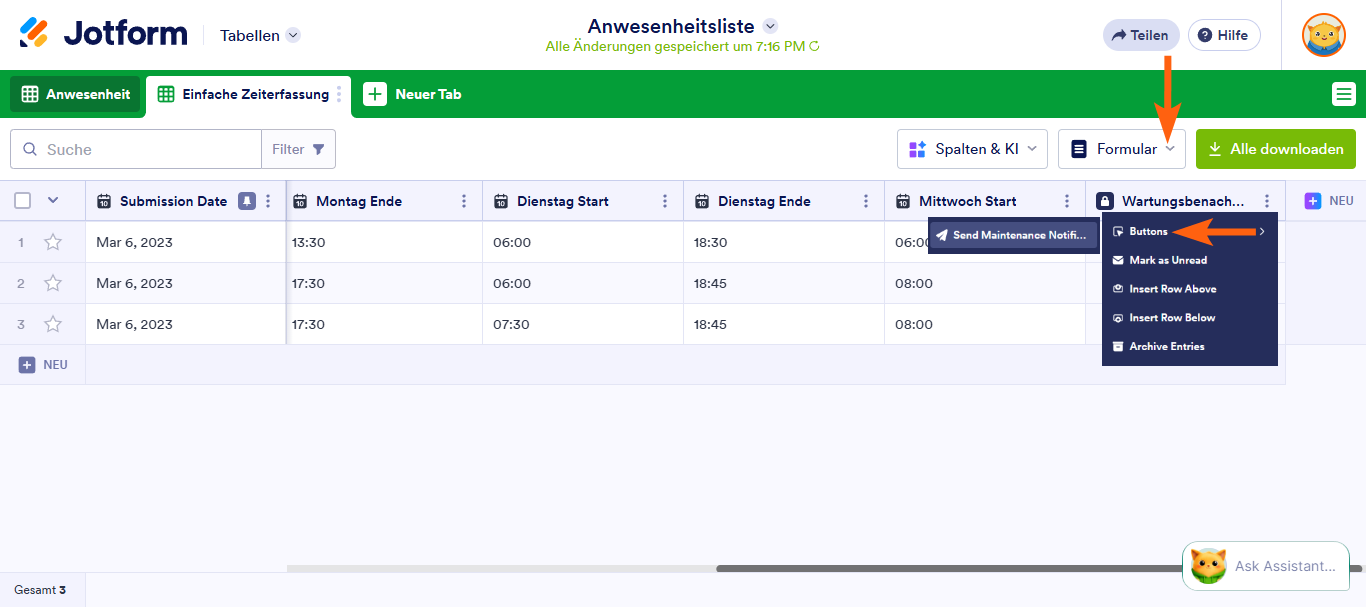Click the Gesamt 3 total in the footer
The image size is (1366, 607).
(x=40, y=590)
